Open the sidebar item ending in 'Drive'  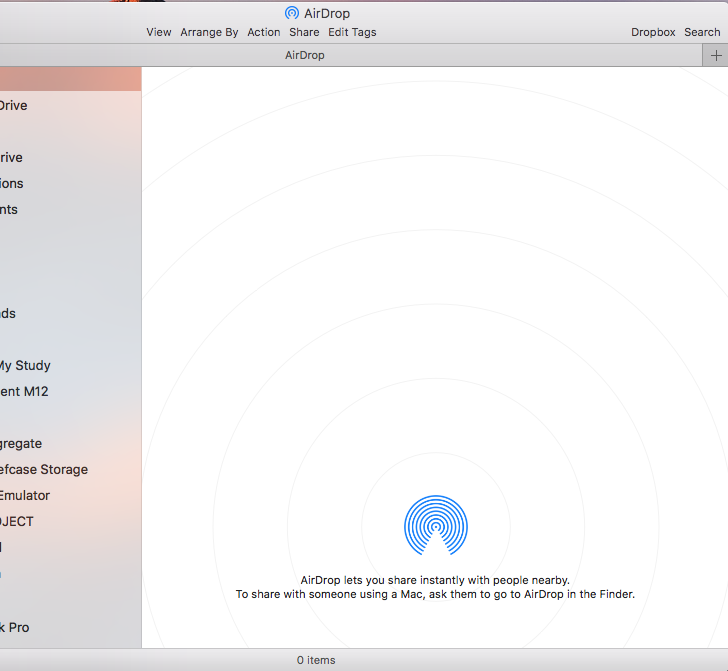(71, 106)
